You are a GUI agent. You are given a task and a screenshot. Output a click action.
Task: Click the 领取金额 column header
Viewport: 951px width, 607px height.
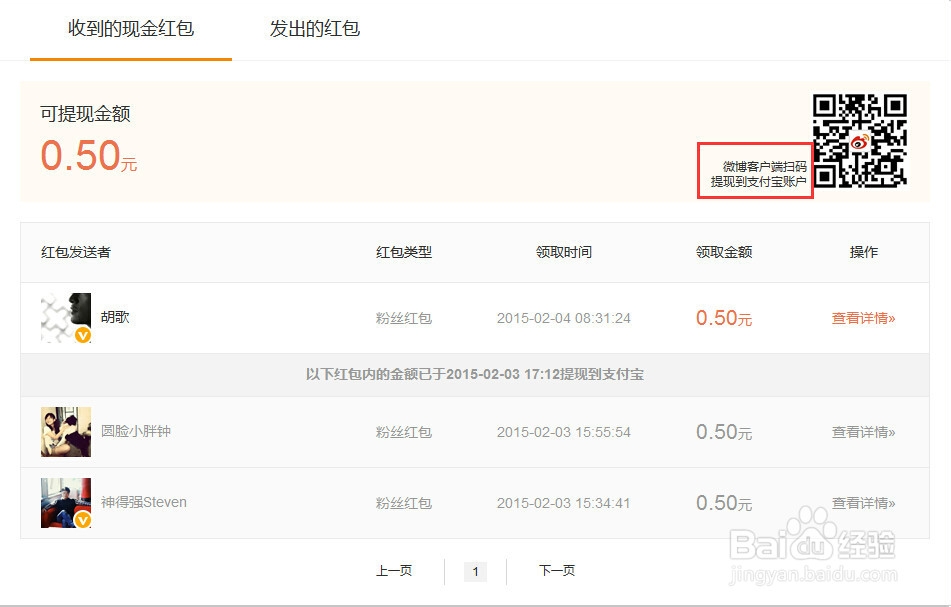click(724, 252)
